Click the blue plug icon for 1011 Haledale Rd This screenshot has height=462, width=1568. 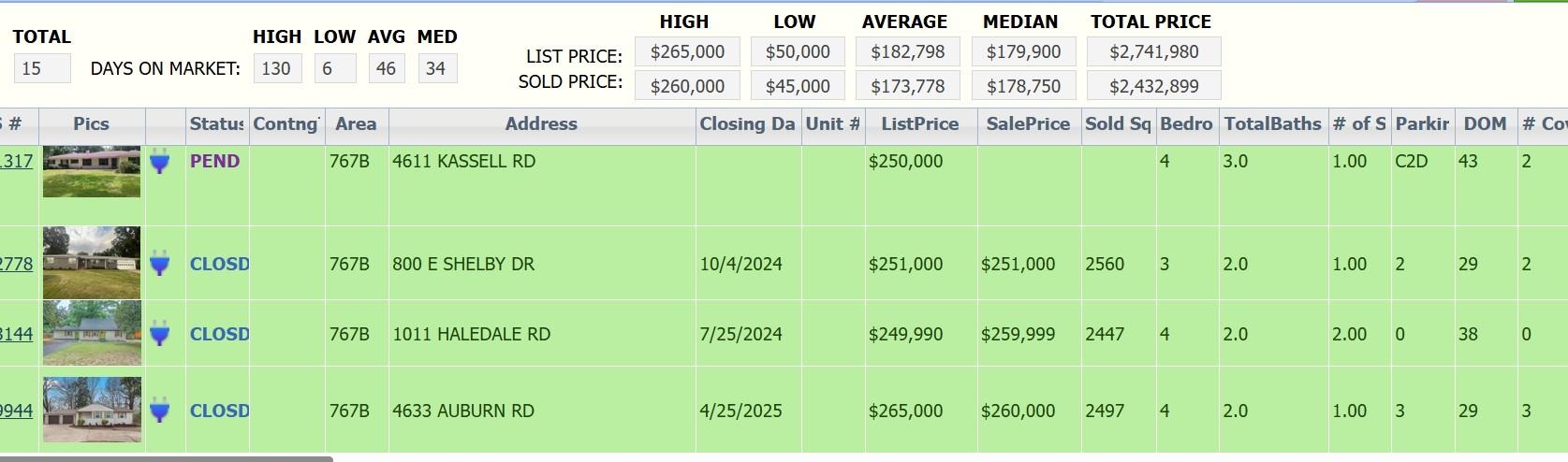[x=160, y=334]
